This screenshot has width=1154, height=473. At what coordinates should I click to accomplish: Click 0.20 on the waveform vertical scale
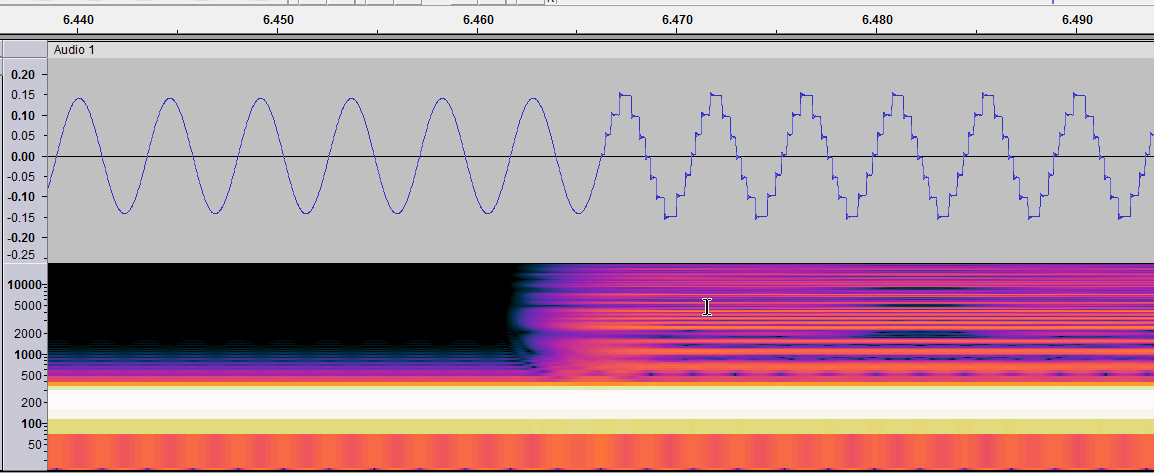click(22, 75)
